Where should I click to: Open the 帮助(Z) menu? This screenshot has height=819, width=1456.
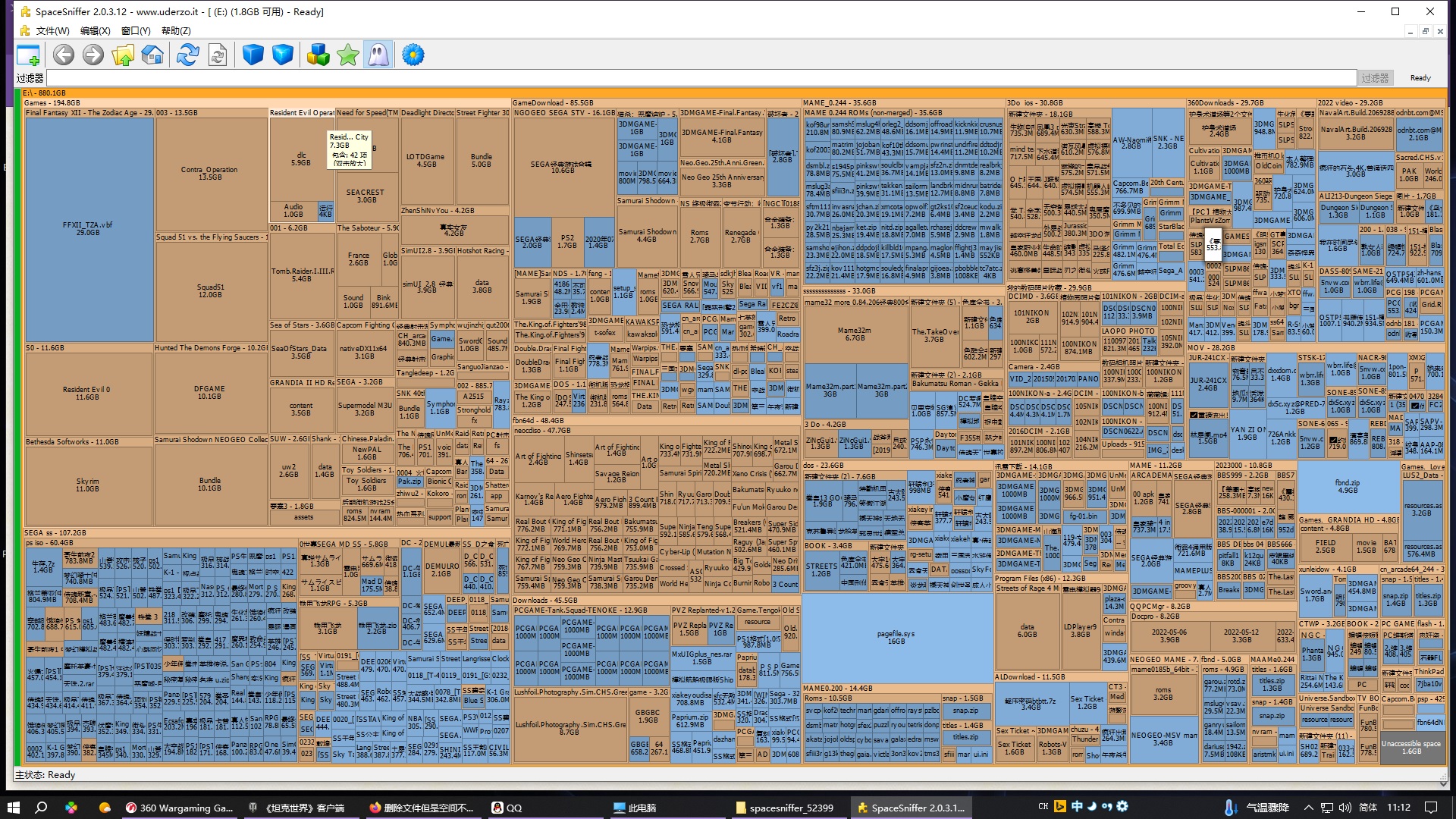[176, 31]
